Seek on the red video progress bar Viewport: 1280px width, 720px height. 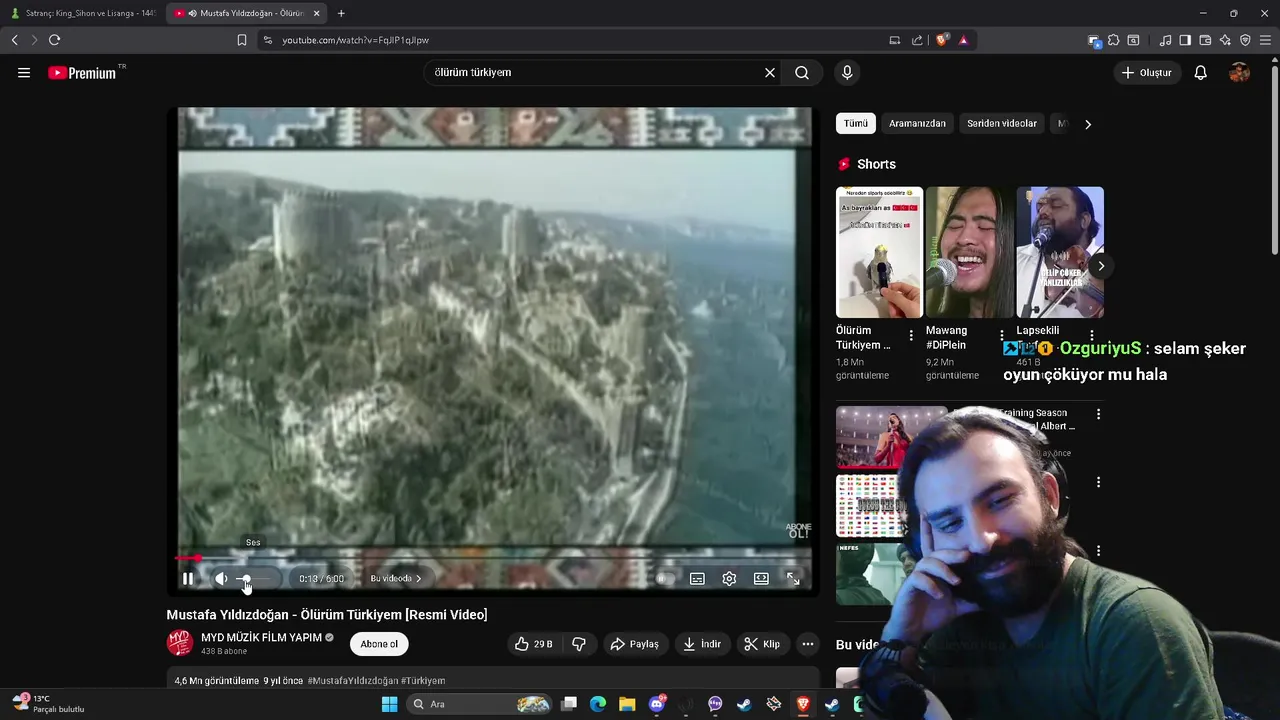tap(494, 558)
